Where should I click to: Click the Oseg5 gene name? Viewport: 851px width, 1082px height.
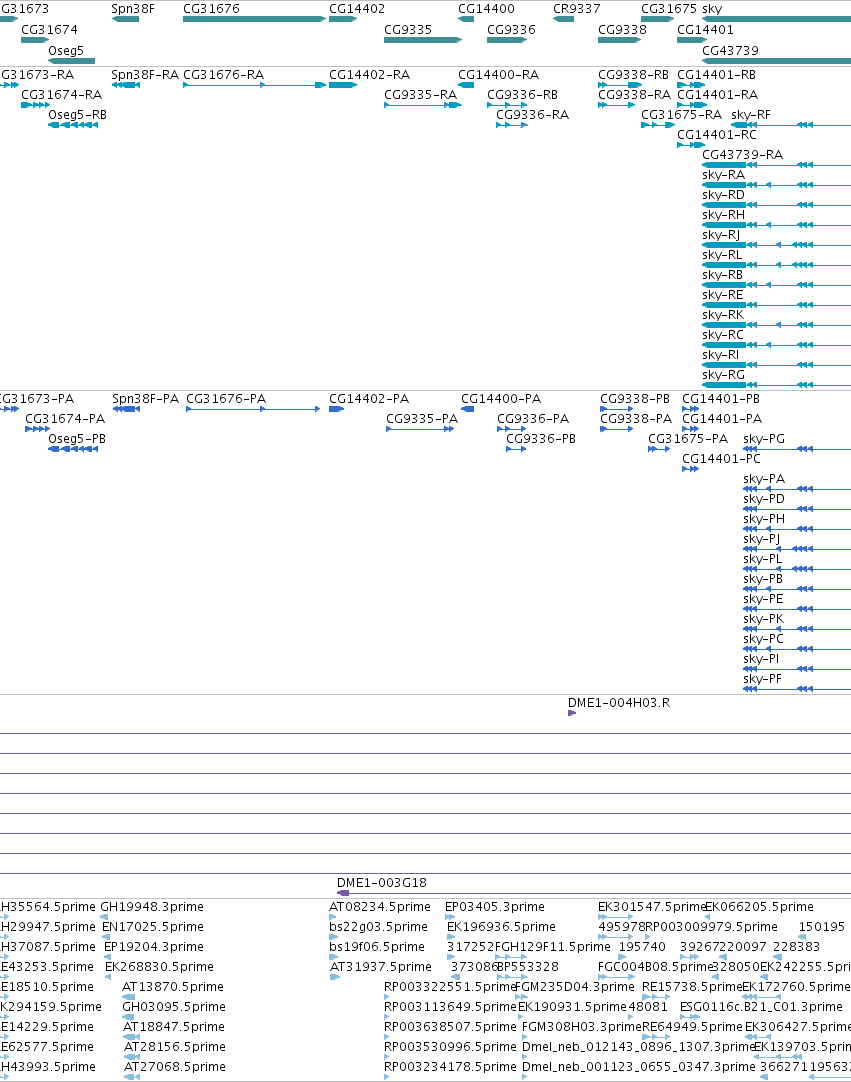click(x=66, y=50)
